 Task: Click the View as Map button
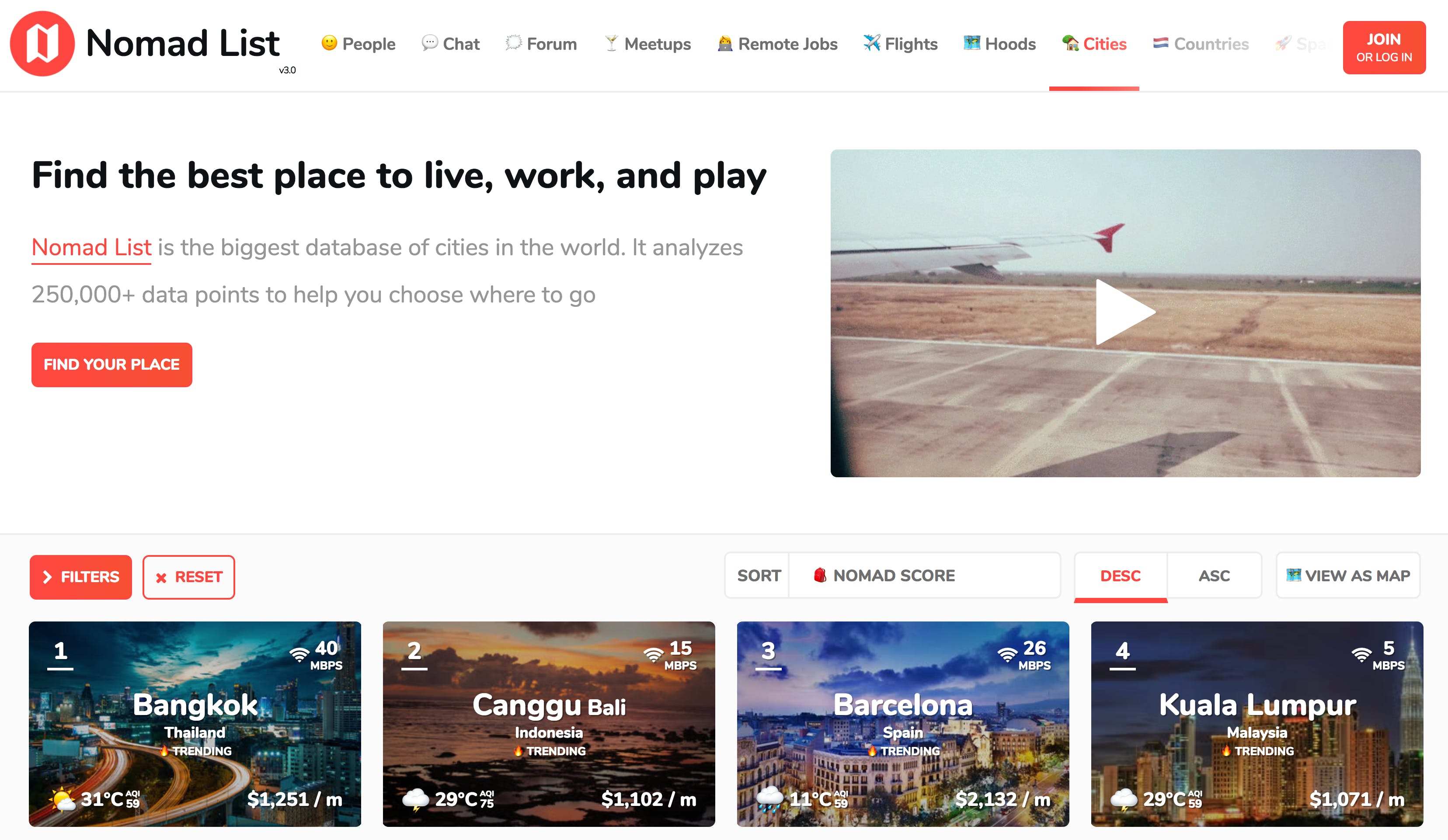tap(1348, 575)
